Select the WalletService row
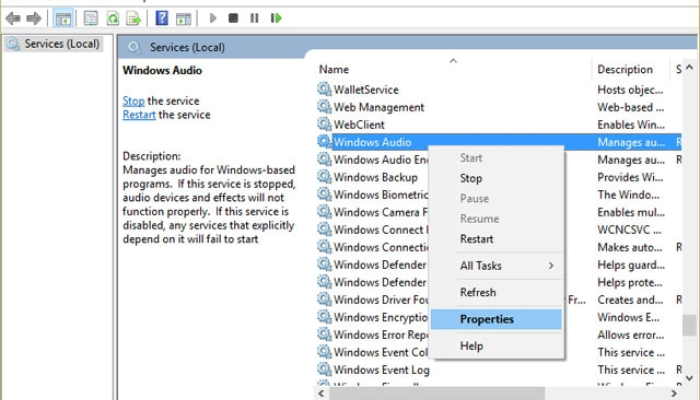700x400 pixels. (x=365, y=90)
